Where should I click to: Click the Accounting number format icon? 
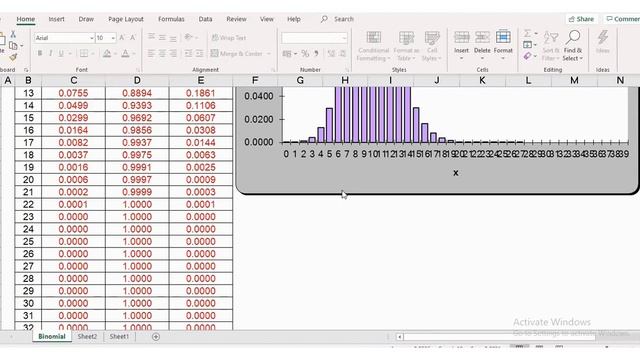287,53
